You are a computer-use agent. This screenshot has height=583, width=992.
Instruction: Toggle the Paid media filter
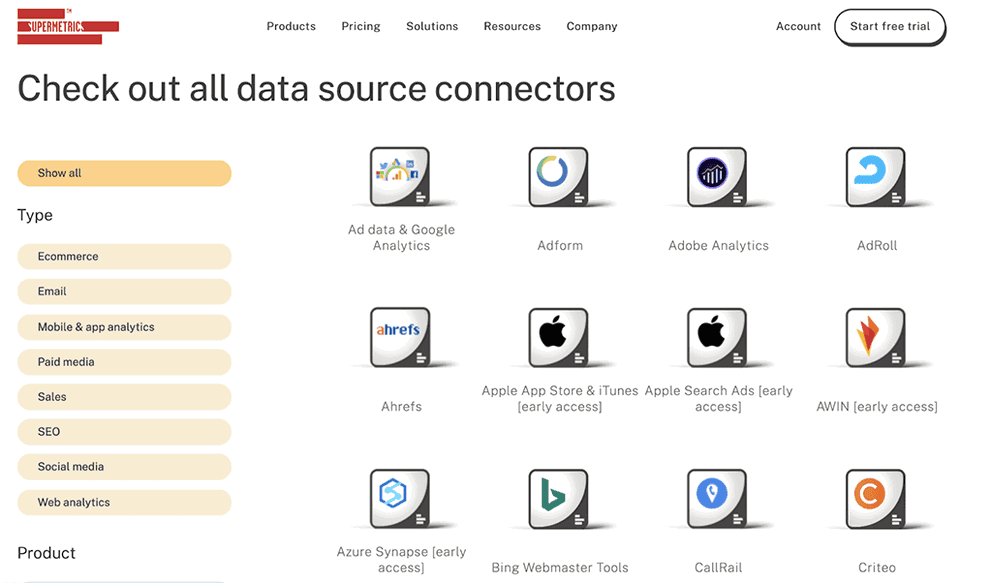124,361
